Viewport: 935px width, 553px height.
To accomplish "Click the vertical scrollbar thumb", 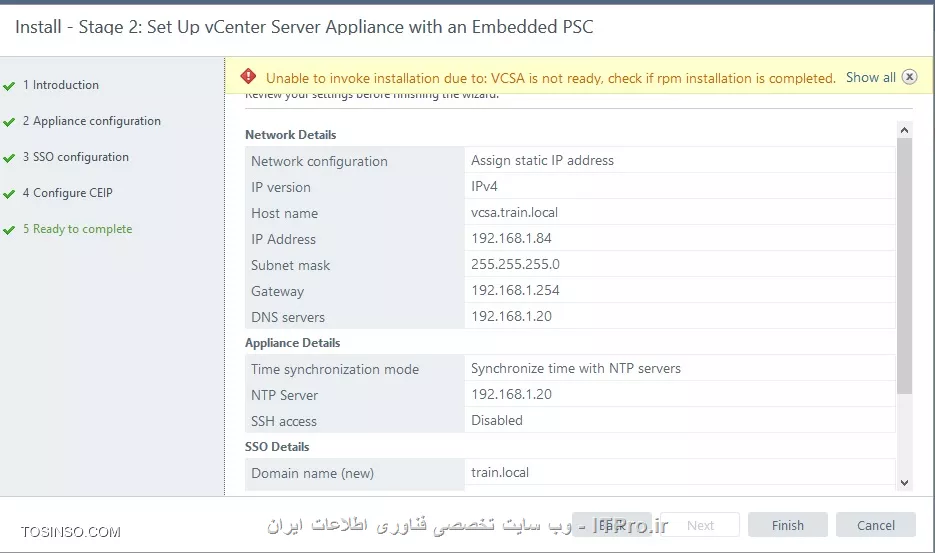I will (x=905, y=266).
